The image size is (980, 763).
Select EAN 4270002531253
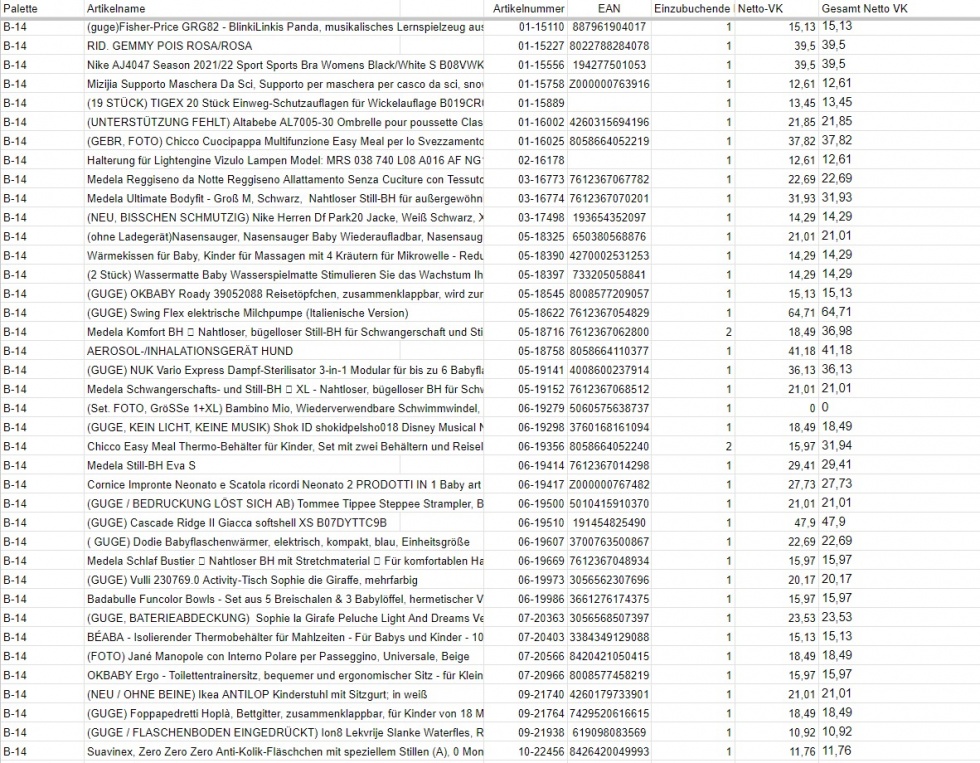[x=609, y=256]
